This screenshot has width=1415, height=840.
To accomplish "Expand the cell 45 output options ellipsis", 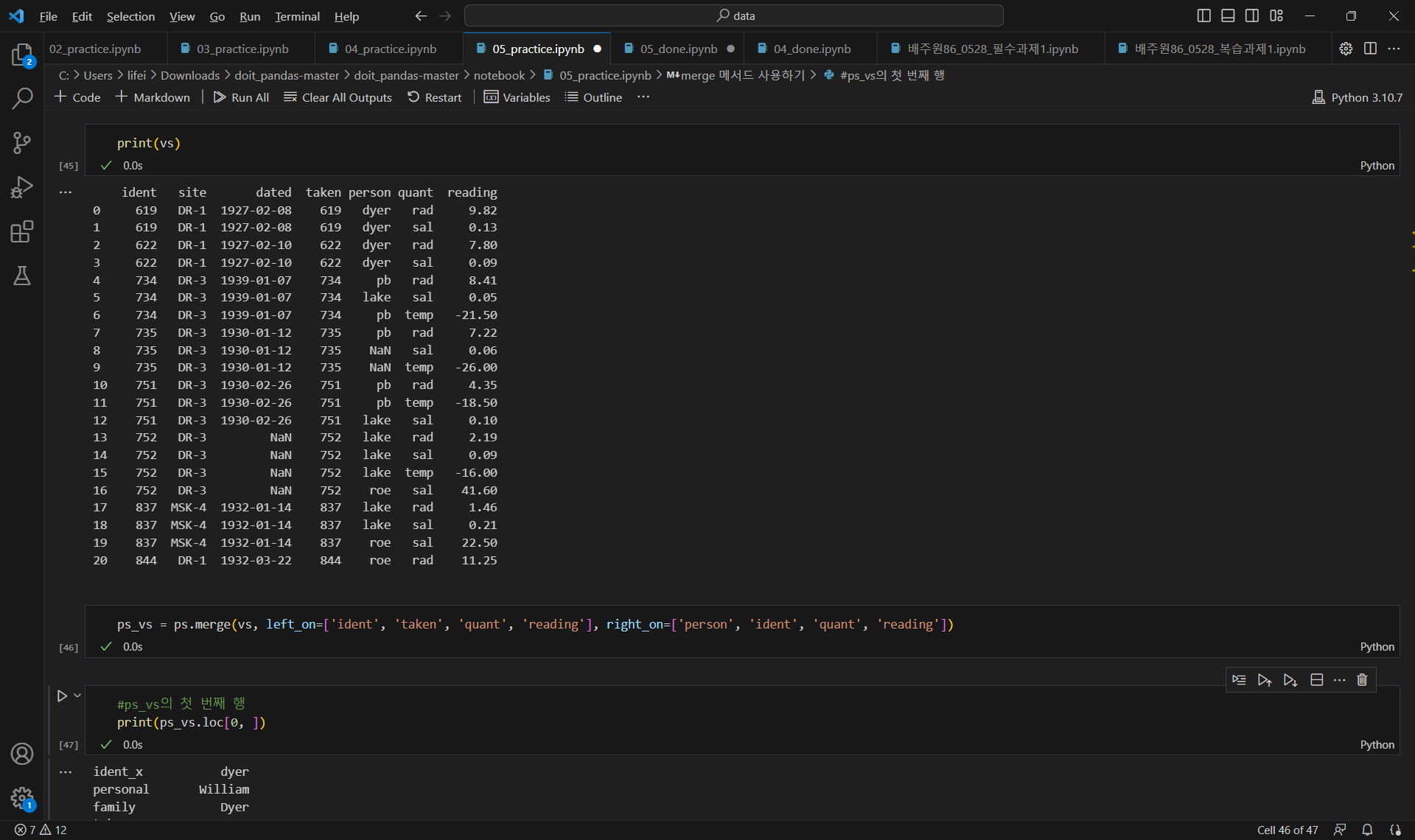I will [x=66, y=192].
